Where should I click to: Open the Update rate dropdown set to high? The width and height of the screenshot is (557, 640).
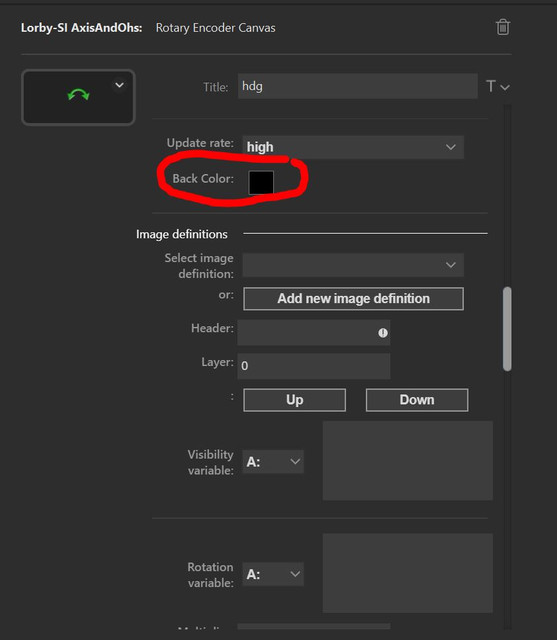tap(353, 147)
